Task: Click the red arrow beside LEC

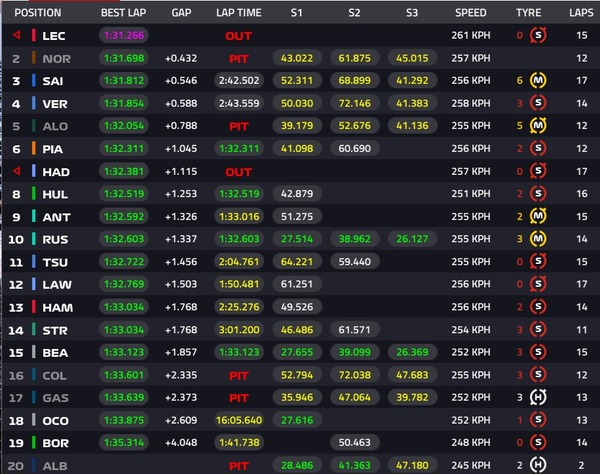Action: 16,35
